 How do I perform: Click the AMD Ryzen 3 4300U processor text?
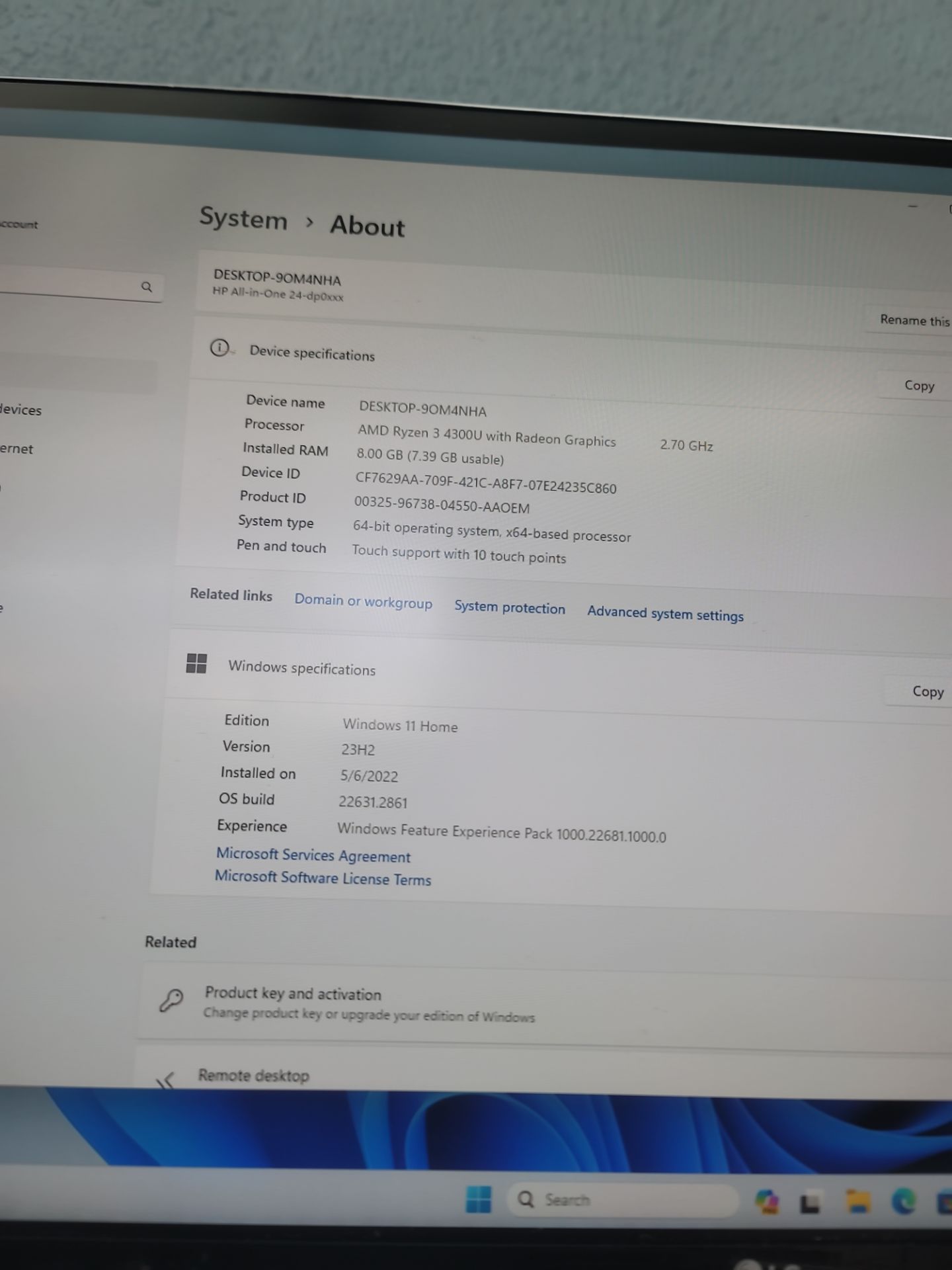click(x=487, y=435)
